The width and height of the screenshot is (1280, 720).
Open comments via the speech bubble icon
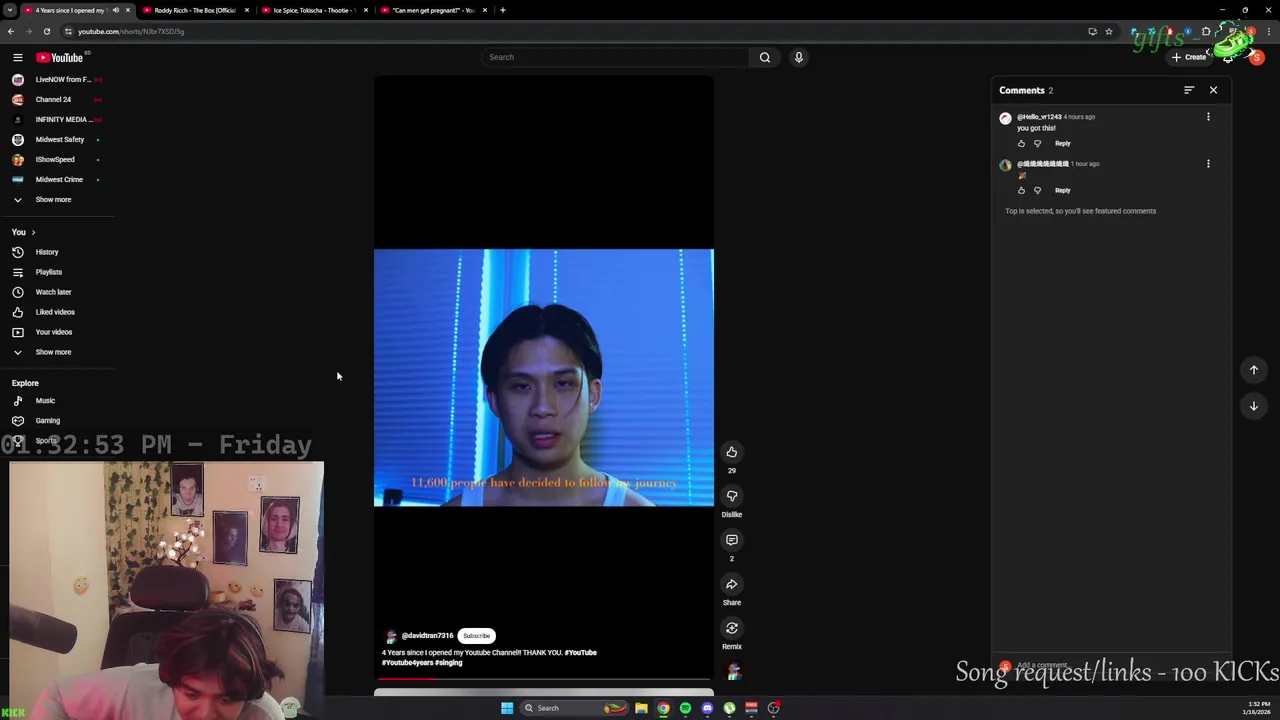pos(732,540)
